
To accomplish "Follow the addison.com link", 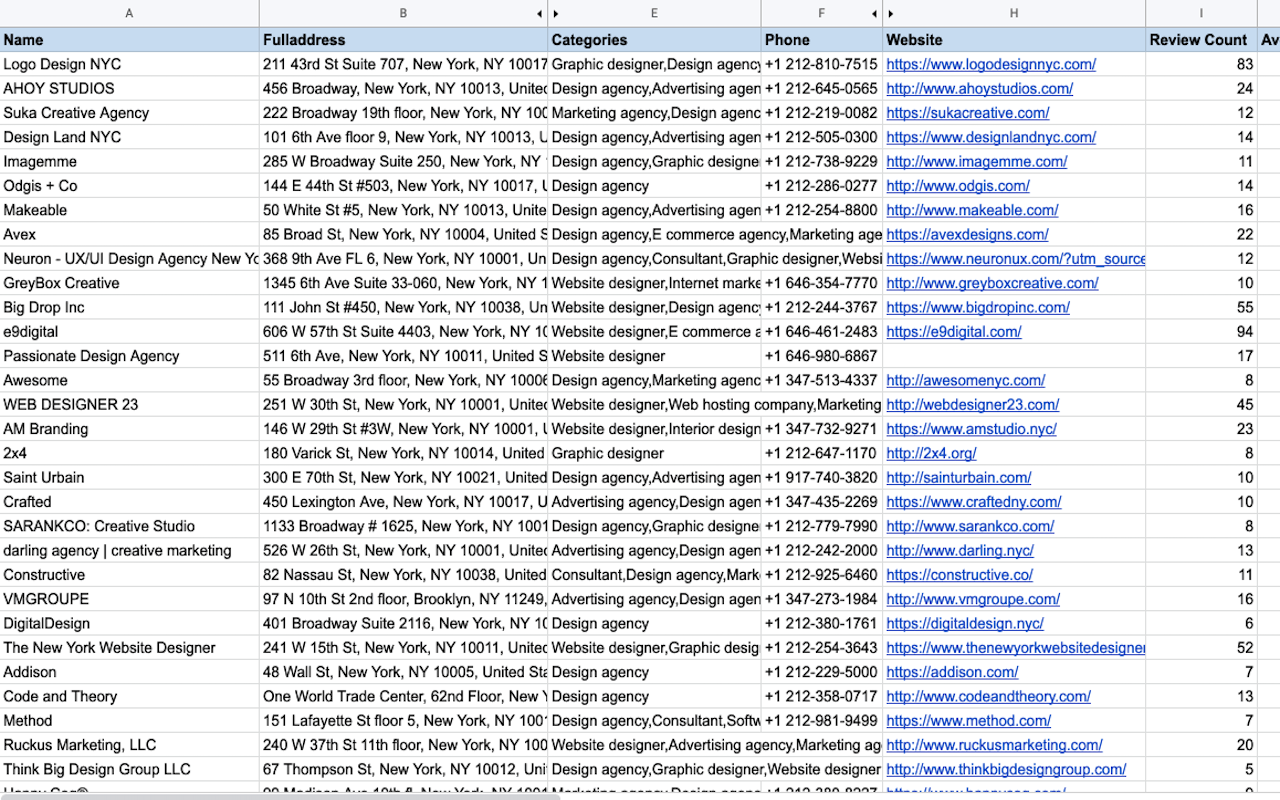I will click(952, 672).
